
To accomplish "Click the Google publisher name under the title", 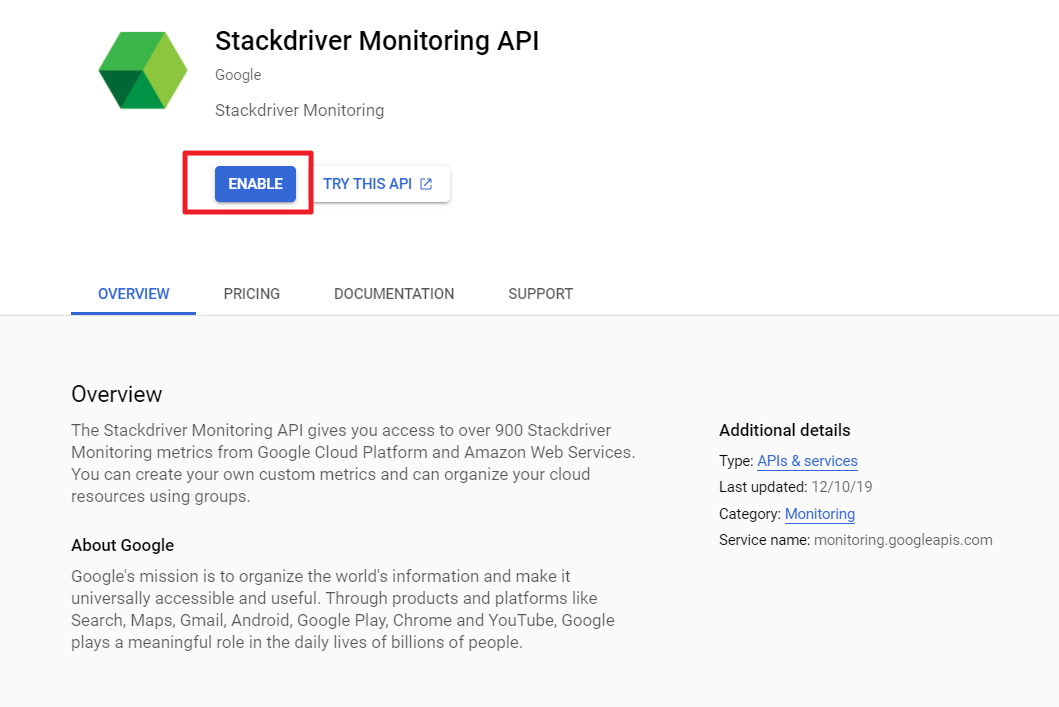I will point(238,75).
